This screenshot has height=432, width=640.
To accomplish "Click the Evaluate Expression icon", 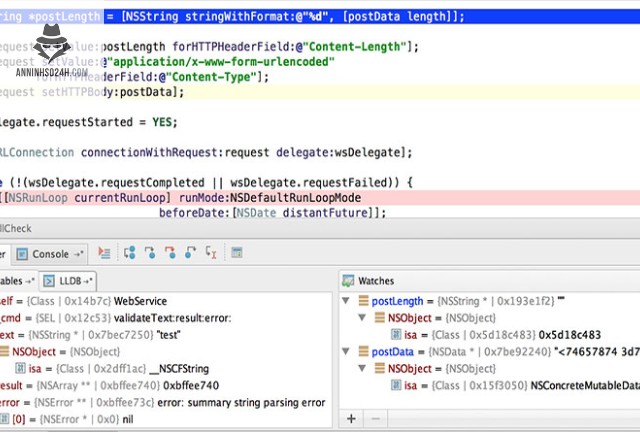I will [237, 253].
